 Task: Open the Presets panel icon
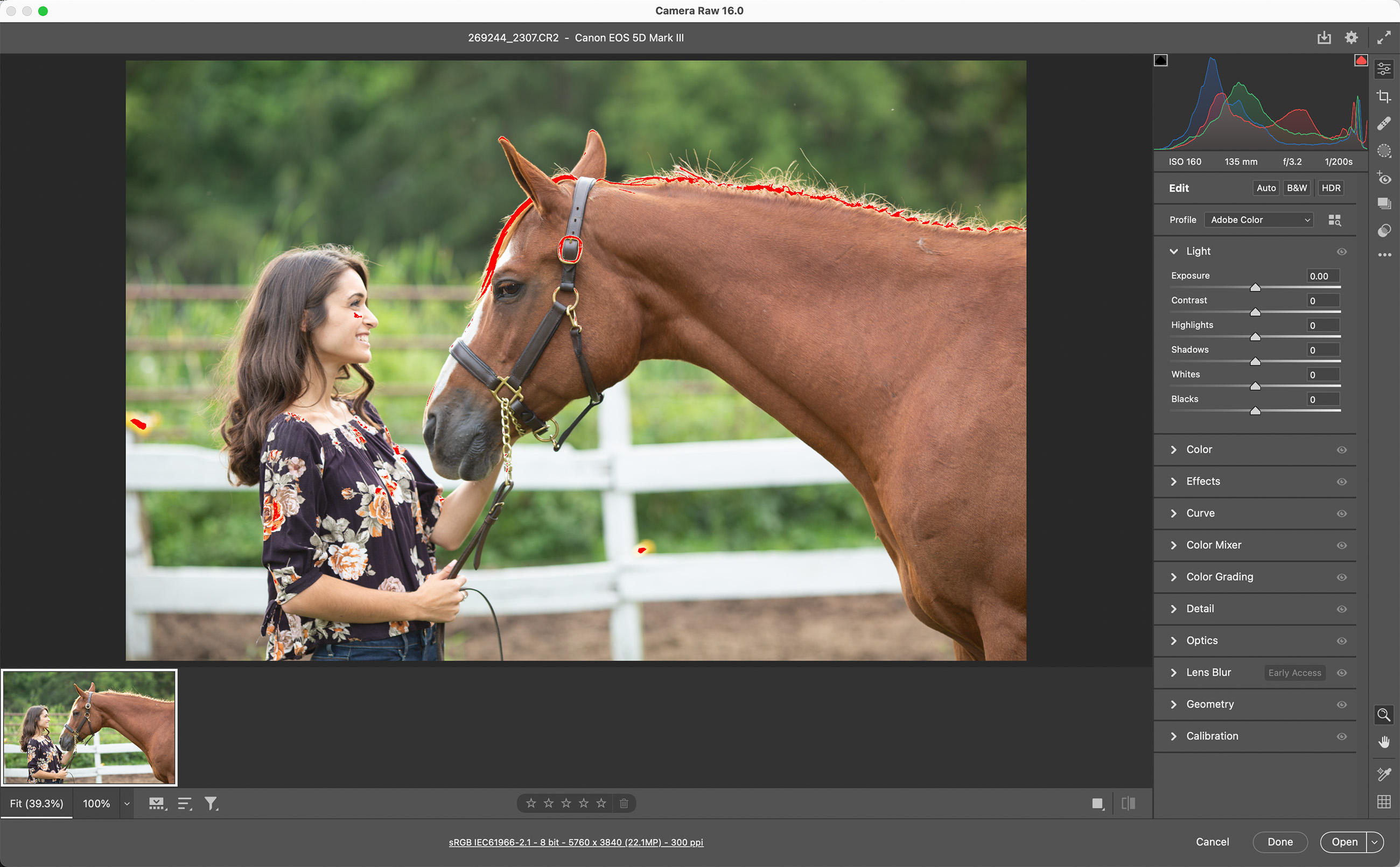(1384, 230)
